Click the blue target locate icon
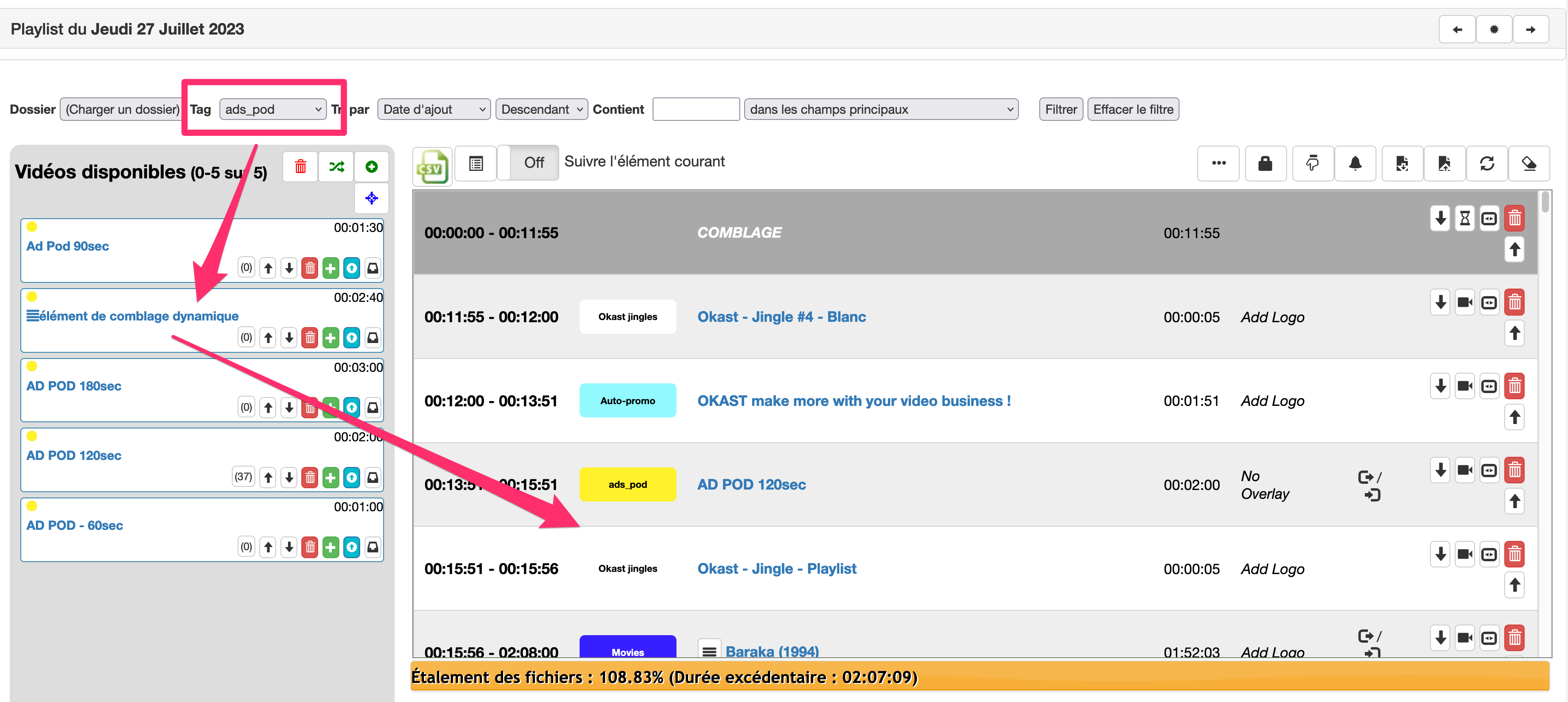The image size is (1568, 702). coord(371,198)
